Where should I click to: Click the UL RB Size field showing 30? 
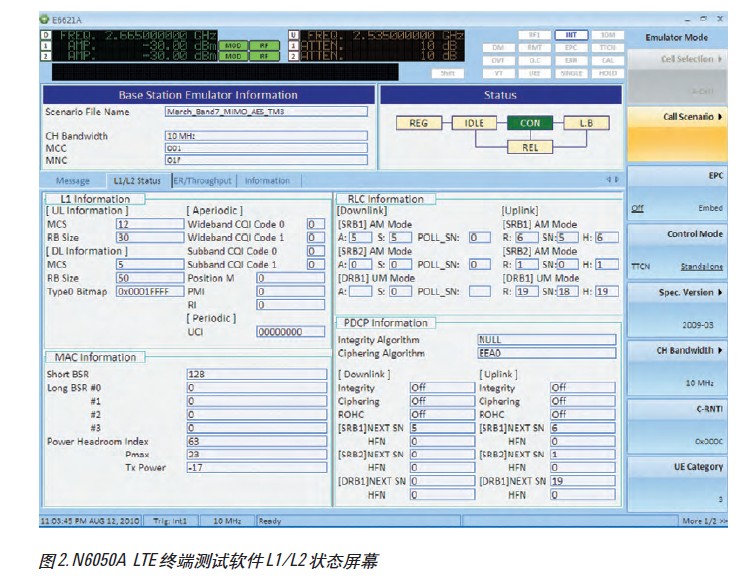(x=150, y=238)
